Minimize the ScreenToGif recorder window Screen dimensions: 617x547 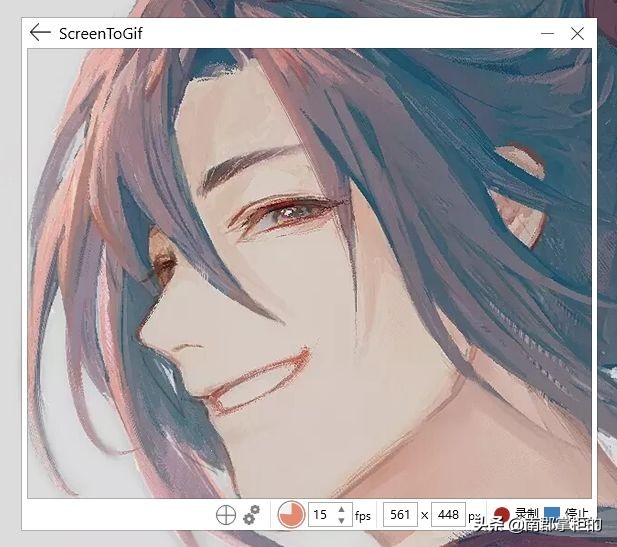coord(547,33)
